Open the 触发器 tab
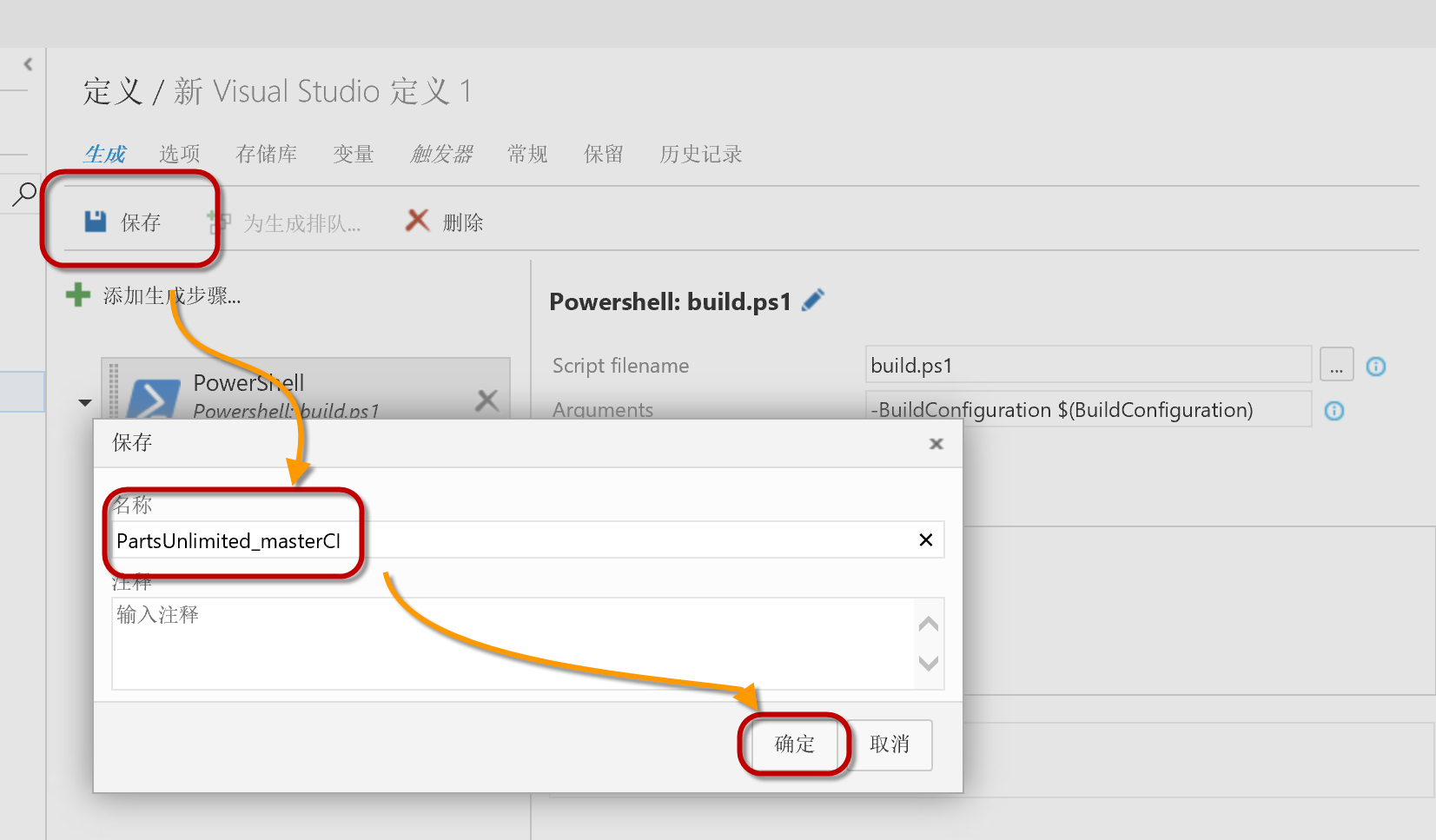The image size is (1436, 840). click(x=441, y=155)
